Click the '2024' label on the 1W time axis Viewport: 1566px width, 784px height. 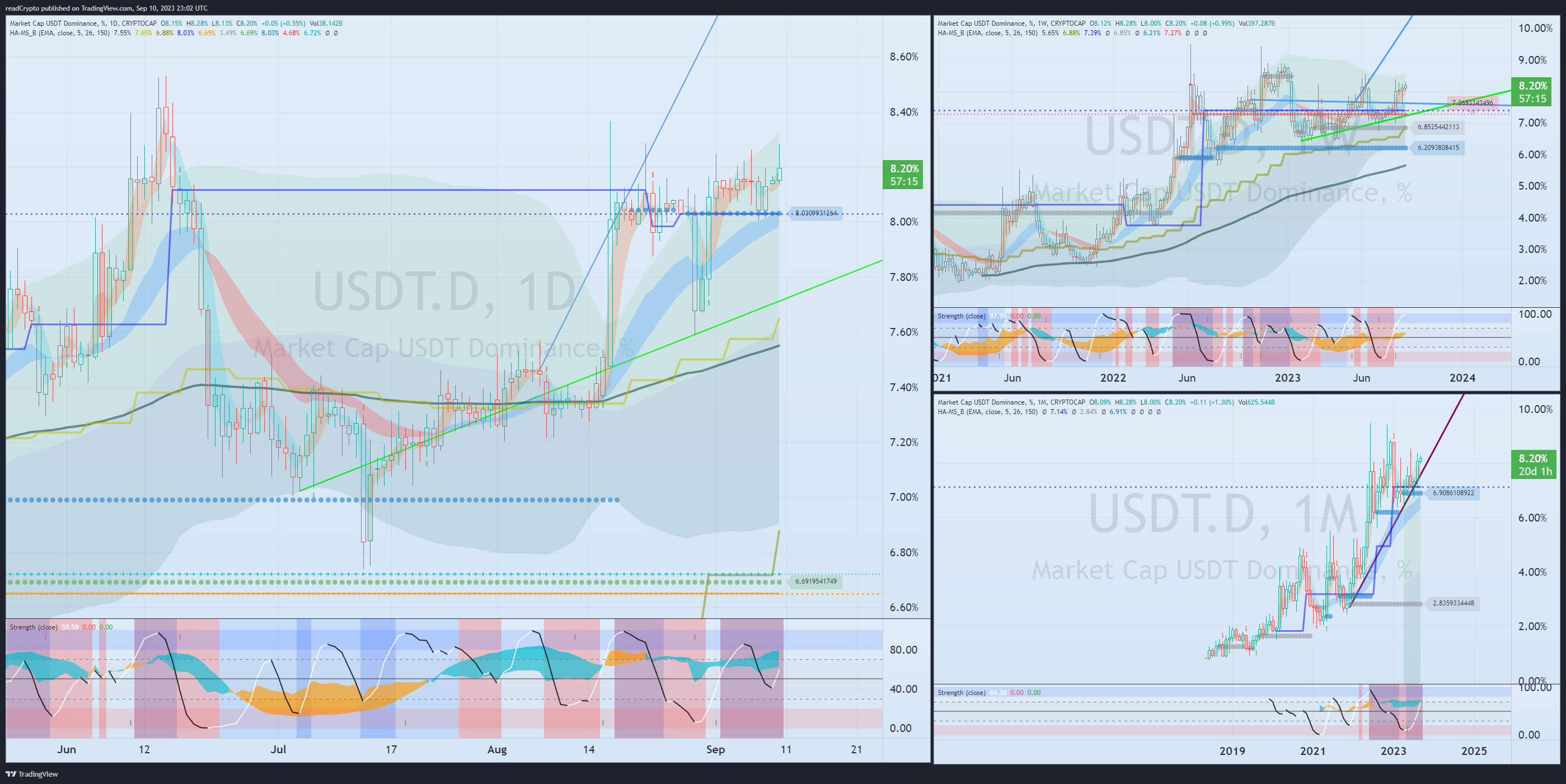point(1462,377)
